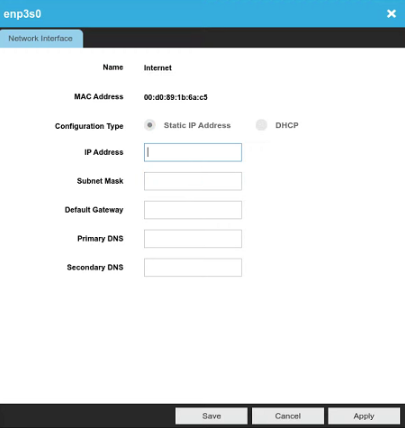Click the Configuration Type label
The width and height of the screenshot is (405, 428).
89,126
